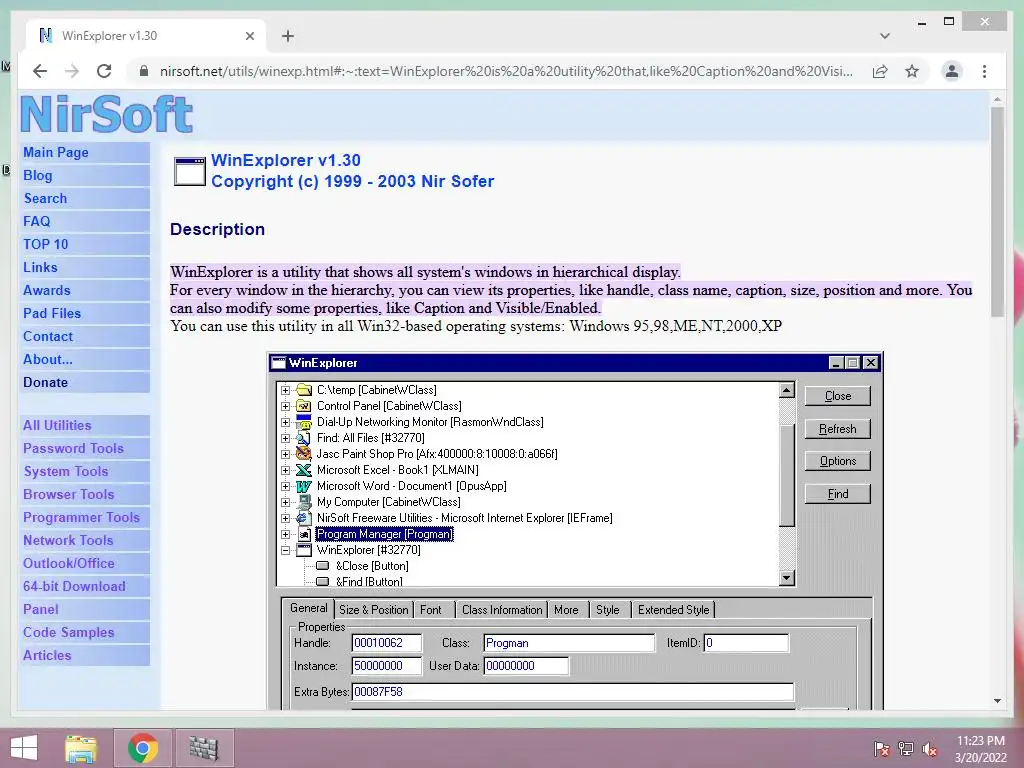Expand the C:\temp [CabinetWClass] tree node
The width and height of the screenshot is (1024, 768).
pyautogui.click(x=285, y=391)
